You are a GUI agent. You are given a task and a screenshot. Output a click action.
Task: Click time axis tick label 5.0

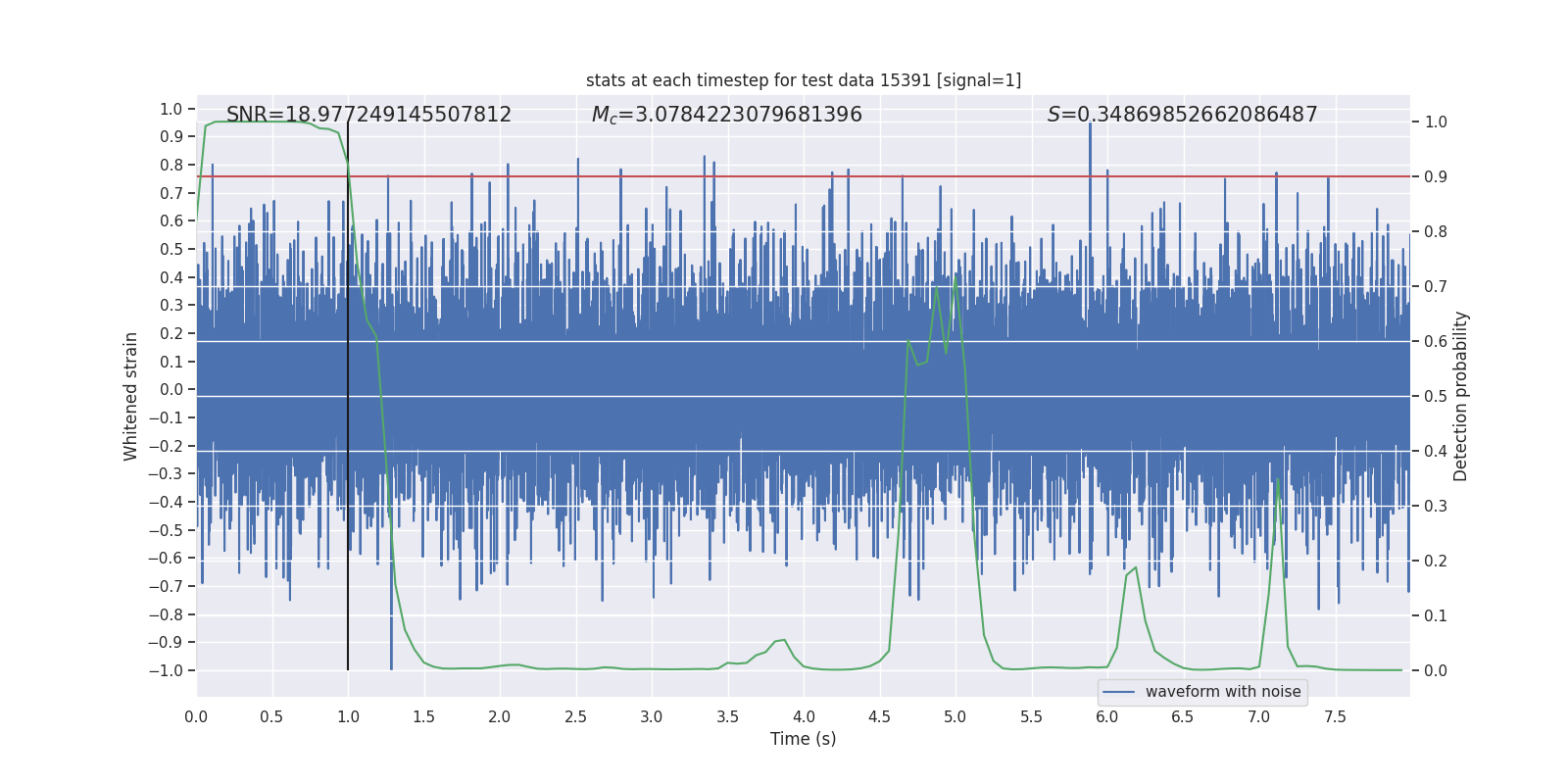955,716
